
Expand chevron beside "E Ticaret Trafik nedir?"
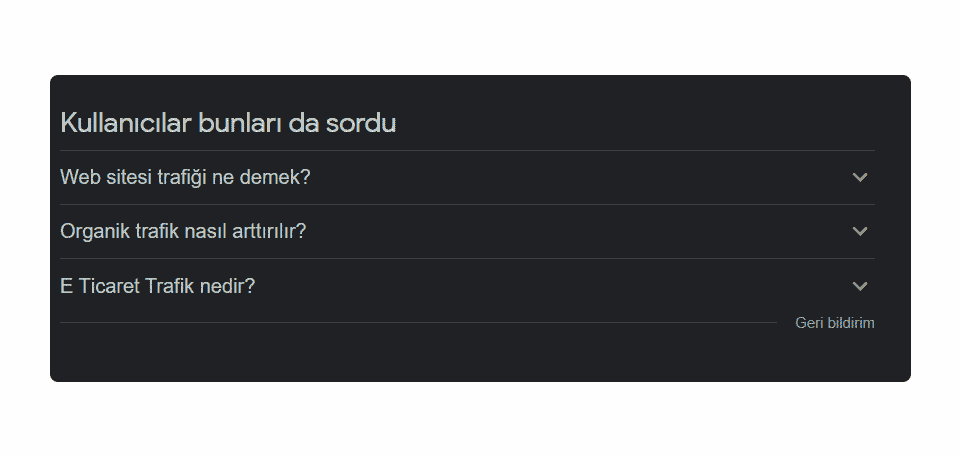click(x=859, y=286)
